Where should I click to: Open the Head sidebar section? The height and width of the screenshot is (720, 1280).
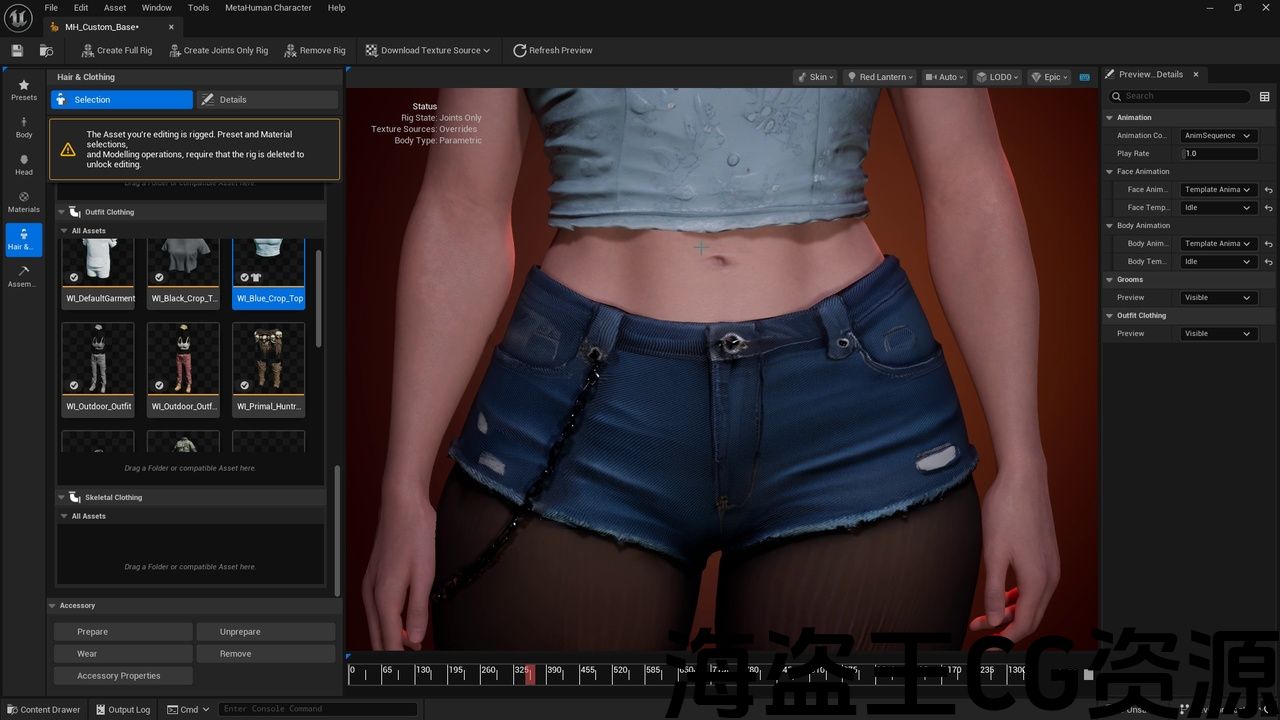click(24, 164)
